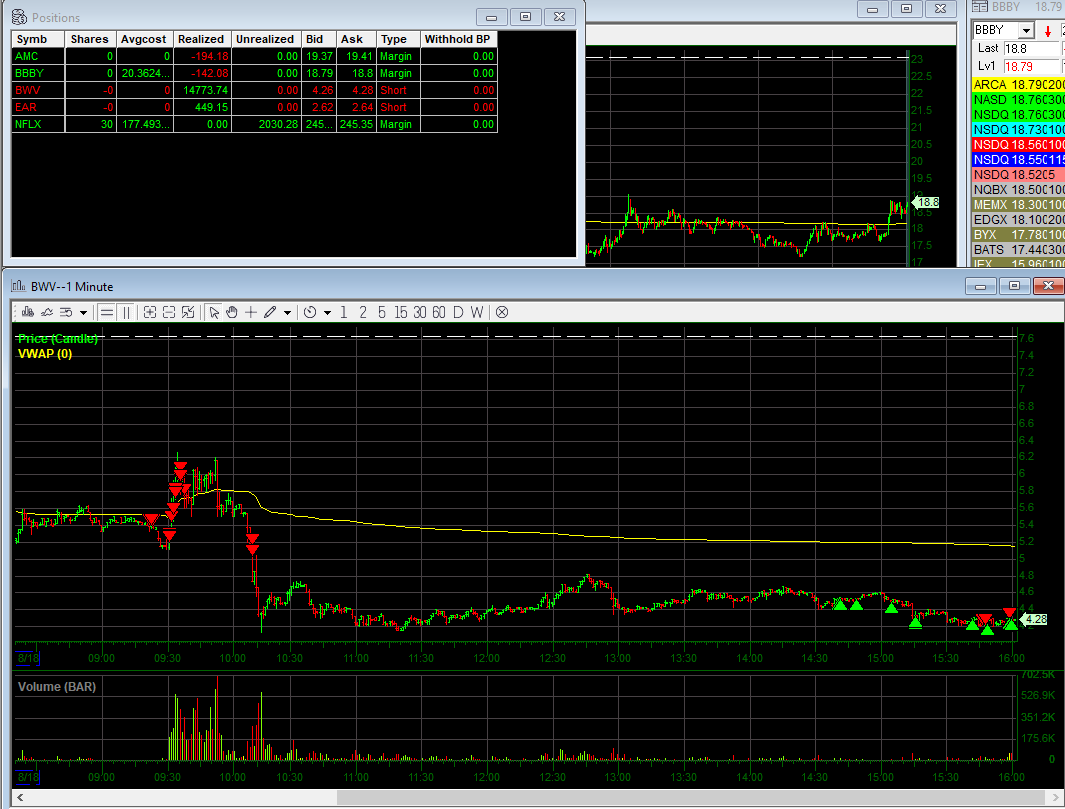Select the NASD 18.76 quote row
The height and width of the screenshot is (809, 1065).
1018,100
